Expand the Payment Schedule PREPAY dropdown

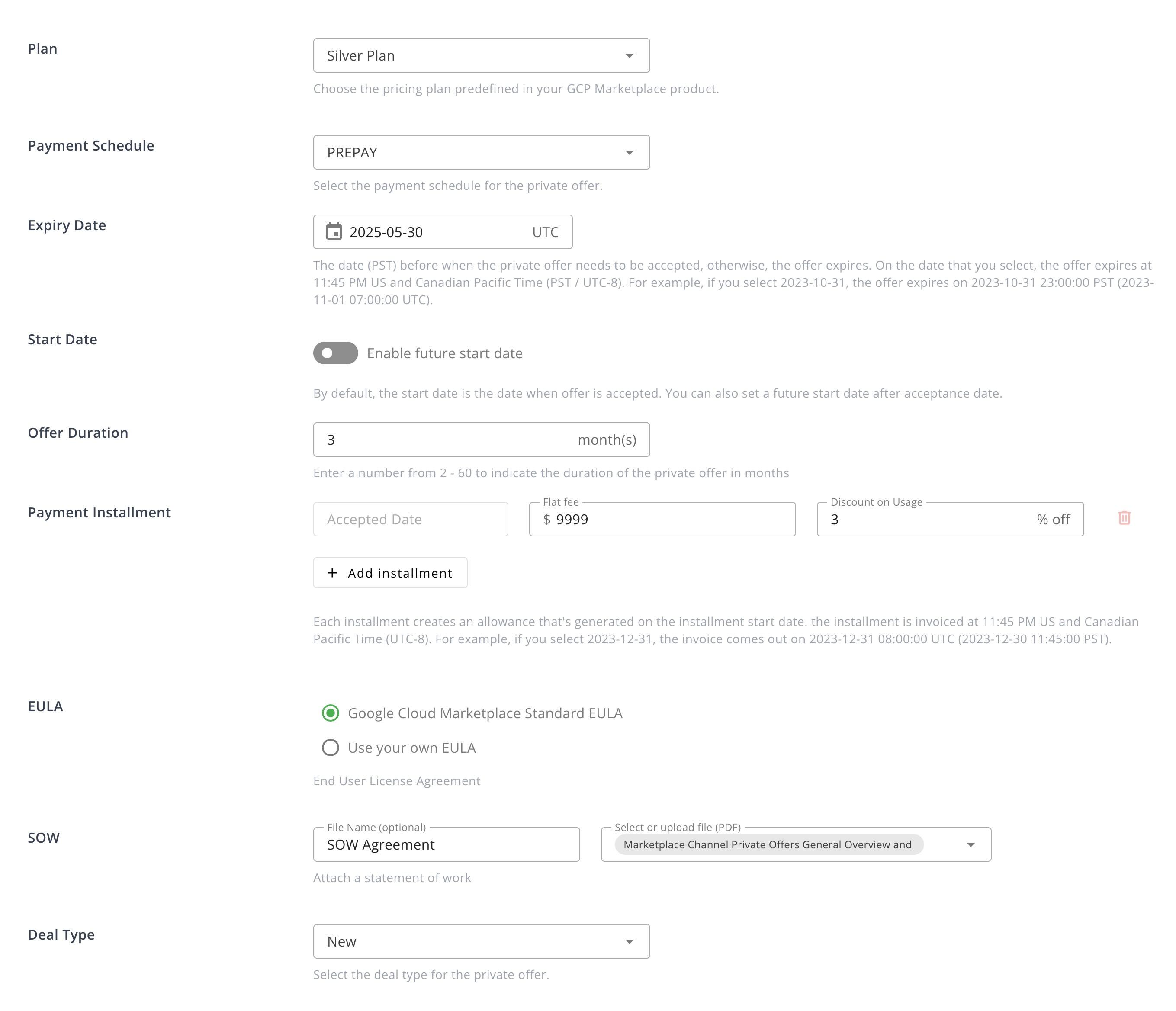tap(481, 153)
